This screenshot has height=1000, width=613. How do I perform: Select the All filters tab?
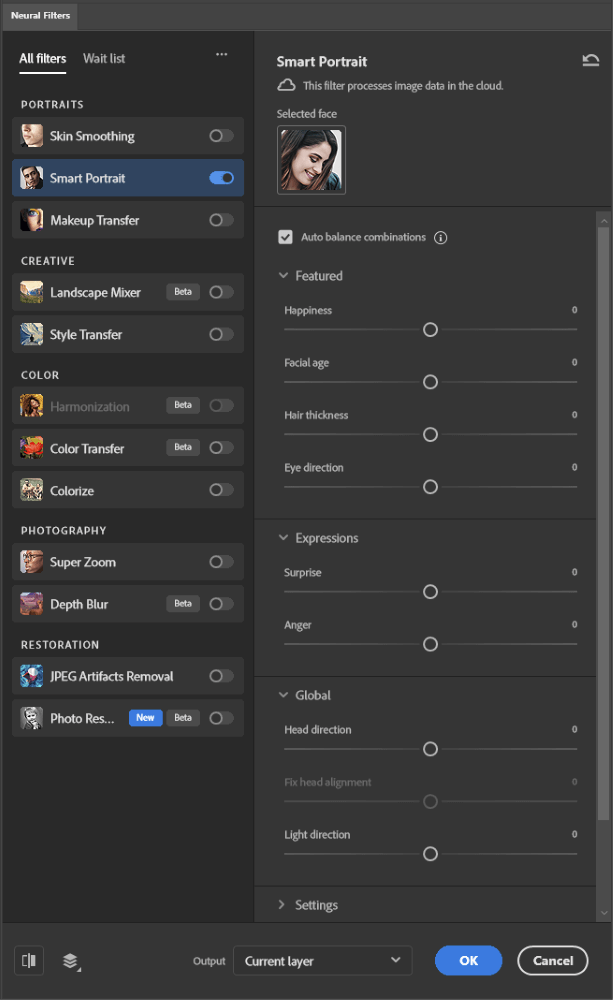click(43, 59)
